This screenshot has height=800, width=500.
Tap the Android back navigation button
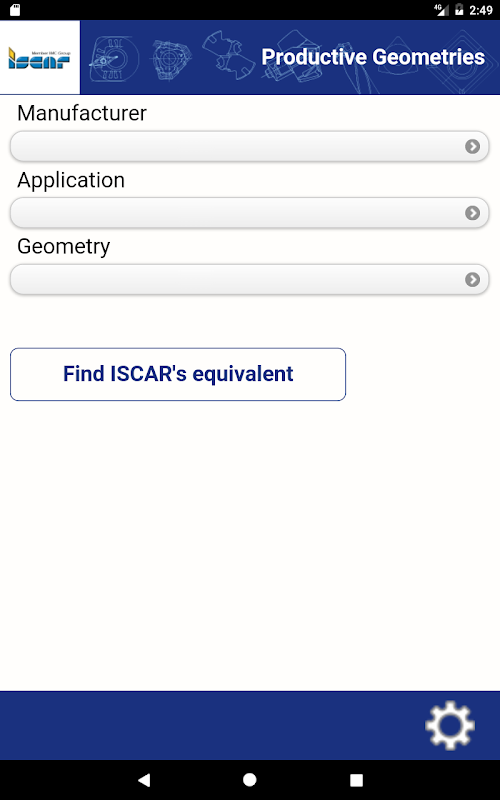[144, 779]
